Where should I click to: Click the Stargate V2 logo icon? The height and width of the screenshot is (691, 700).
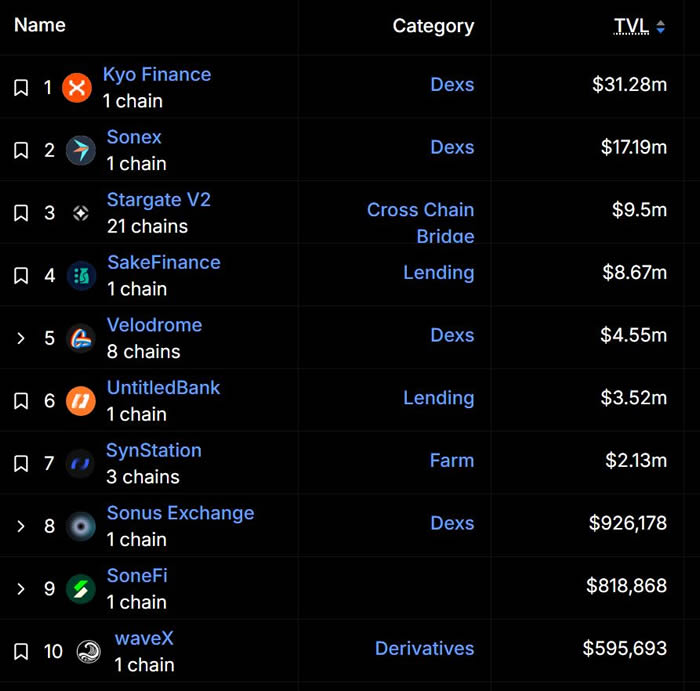81,213
